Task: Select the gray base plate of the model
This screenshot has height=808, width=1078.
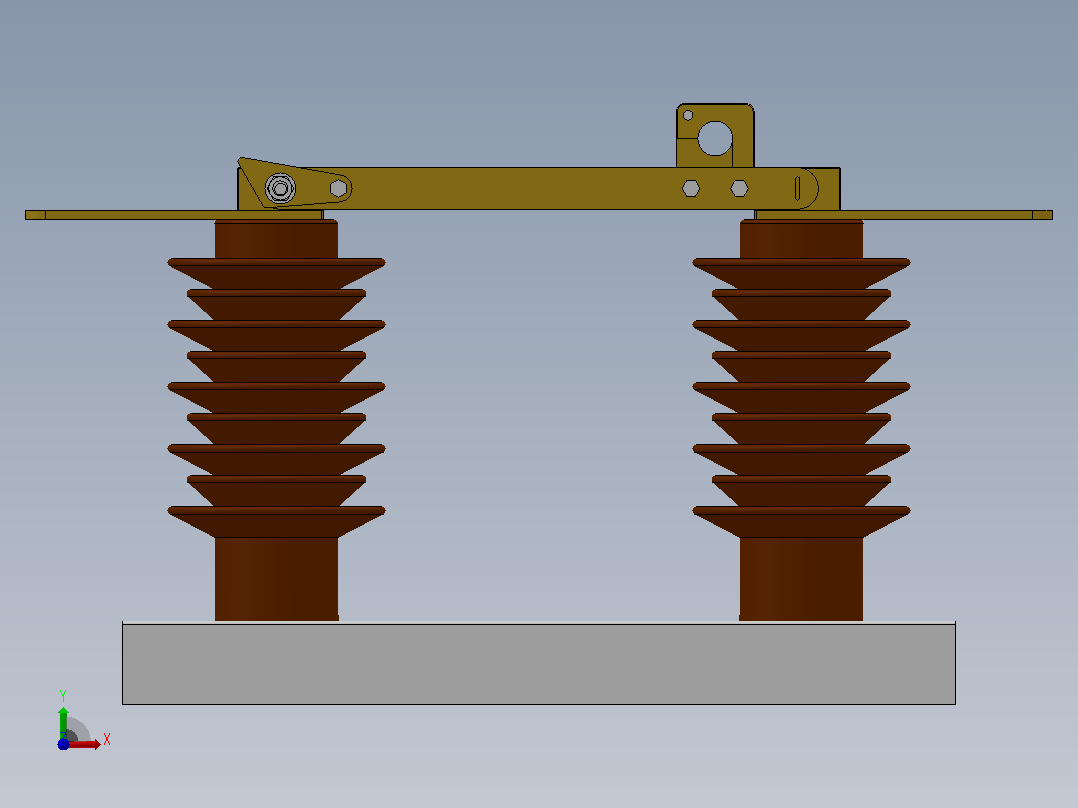Action: tap(539, 664)
